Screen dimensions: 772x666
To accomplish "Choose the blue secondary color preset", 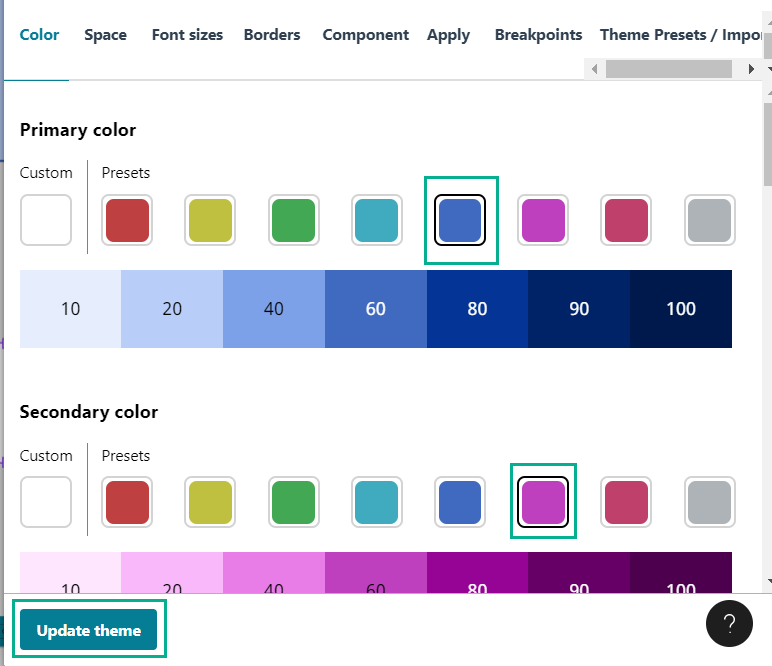I will pos(460,502).
